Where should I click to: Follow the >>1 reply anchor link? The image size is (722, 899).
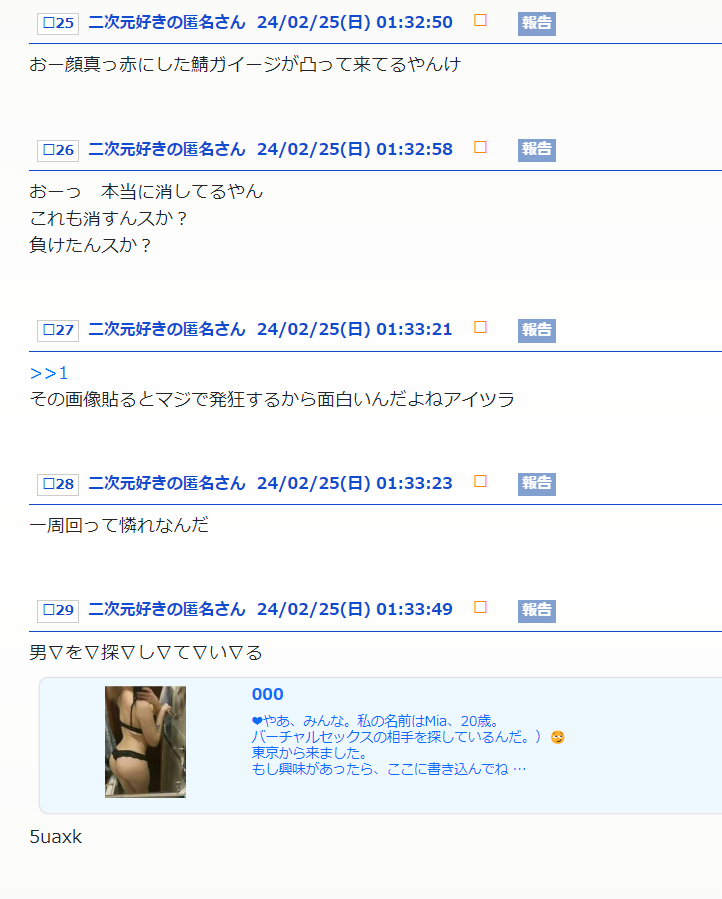click(x=49, y=374)
